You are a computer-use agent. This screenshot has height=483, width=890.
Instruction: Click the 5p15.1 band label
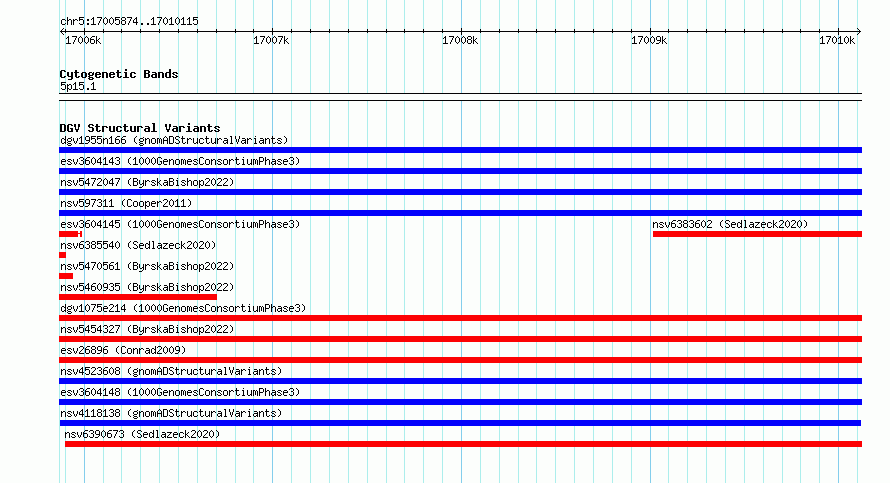[x=78, y=86]
